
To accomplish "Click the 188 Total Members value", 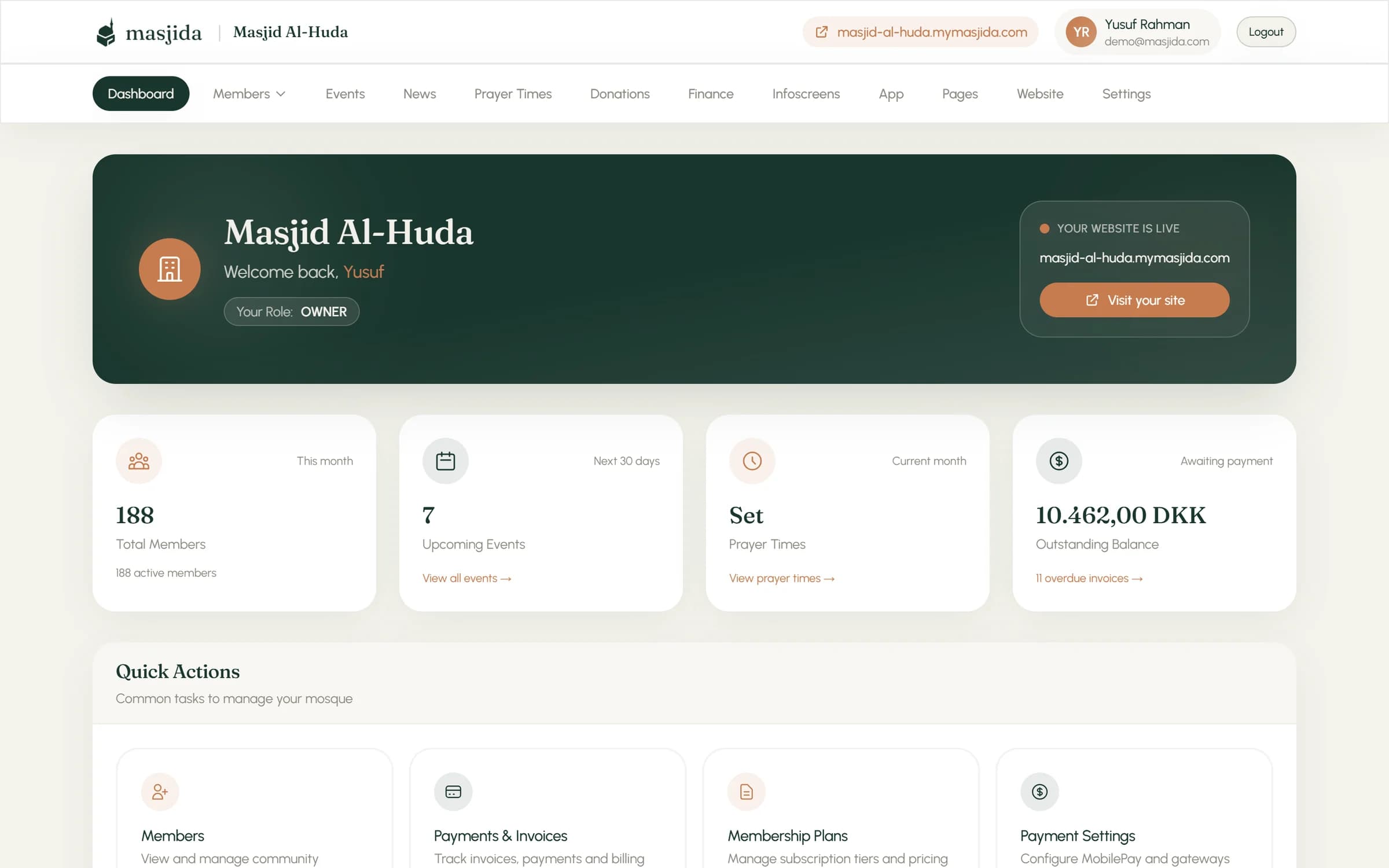I will coord(135,515).
